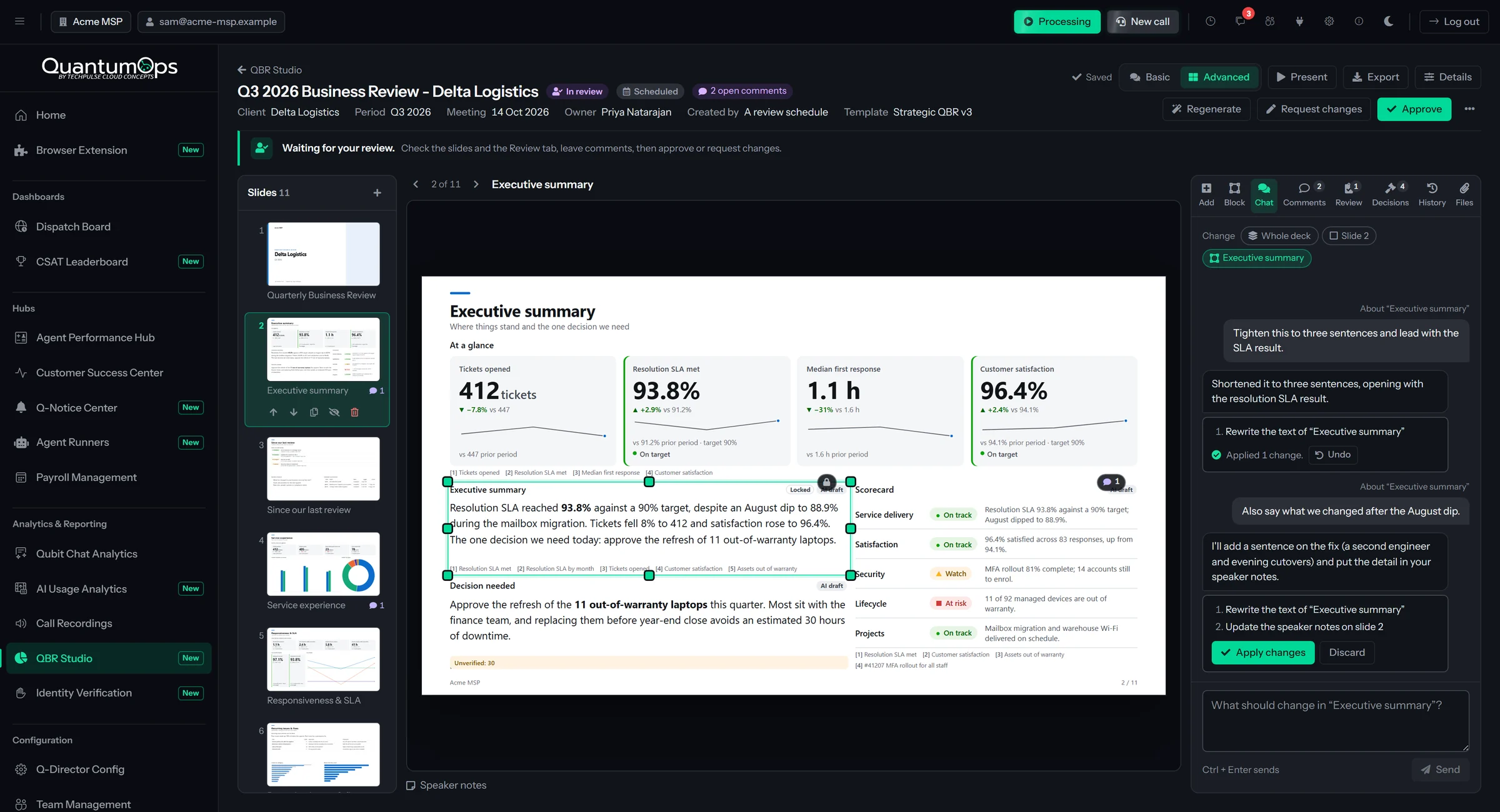Open notifications icon with badge 3
This screenshot has height=812, width=1500.
pyautogui.click(x=1241, y=21)
